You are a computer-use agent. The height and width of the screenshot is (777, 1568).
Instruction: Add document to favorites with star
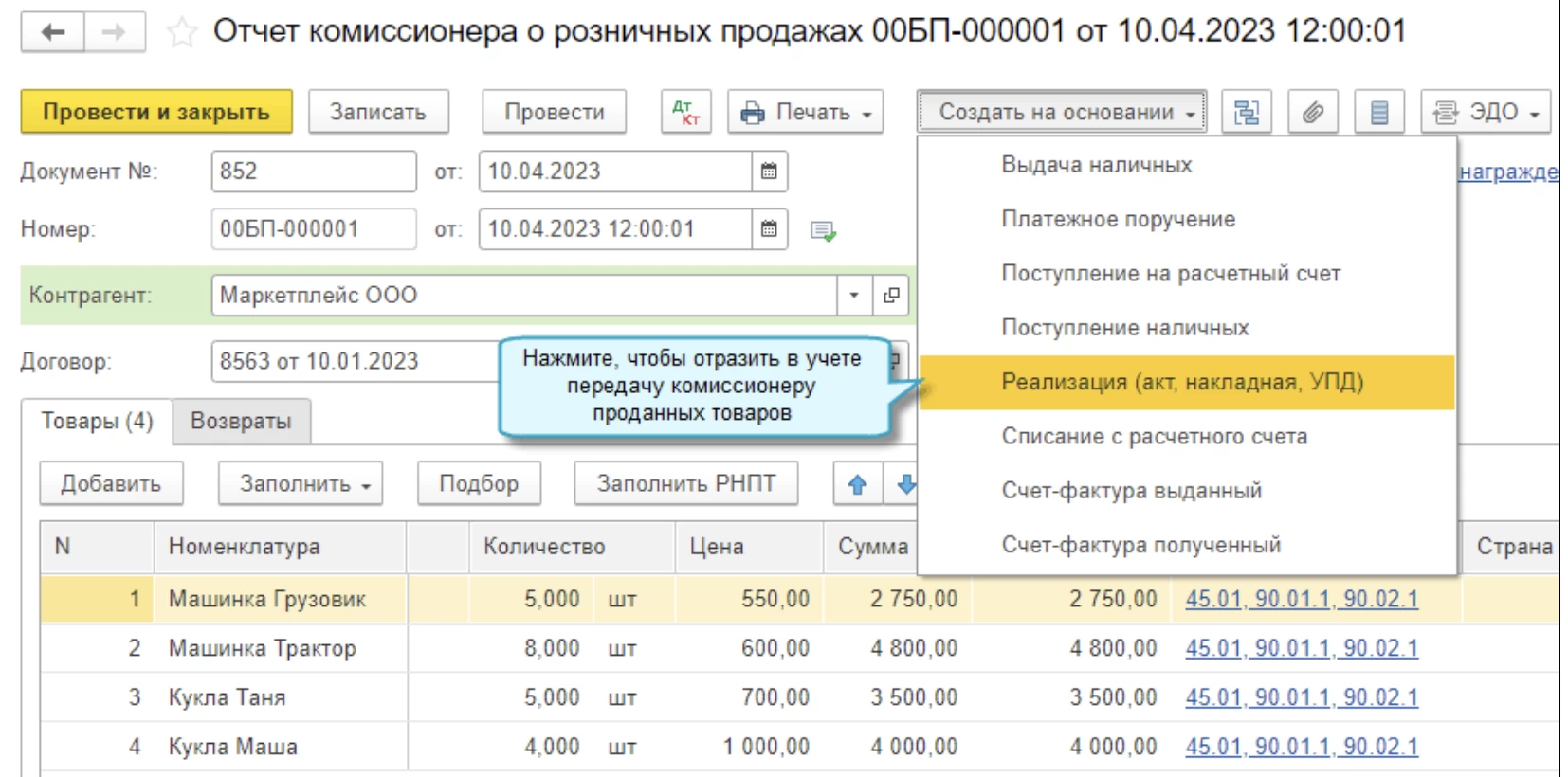click(181, 33)
